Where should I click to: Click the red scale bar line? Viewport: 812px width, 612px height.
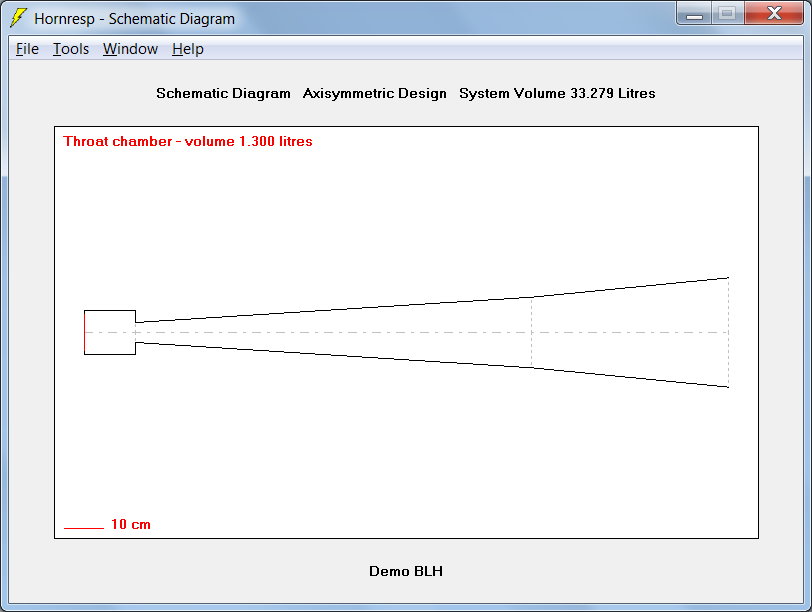[x=84, y=528]
